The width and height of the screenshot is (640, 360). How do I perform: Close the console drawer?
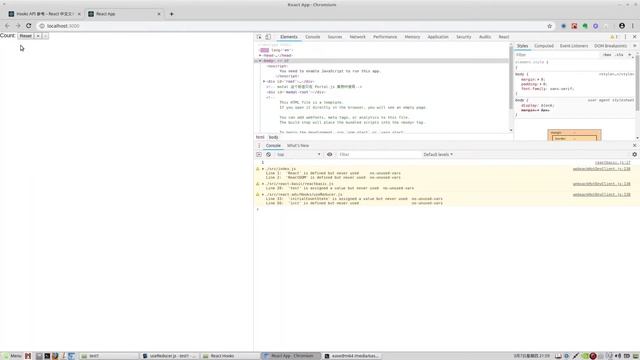tap(634, 146)
